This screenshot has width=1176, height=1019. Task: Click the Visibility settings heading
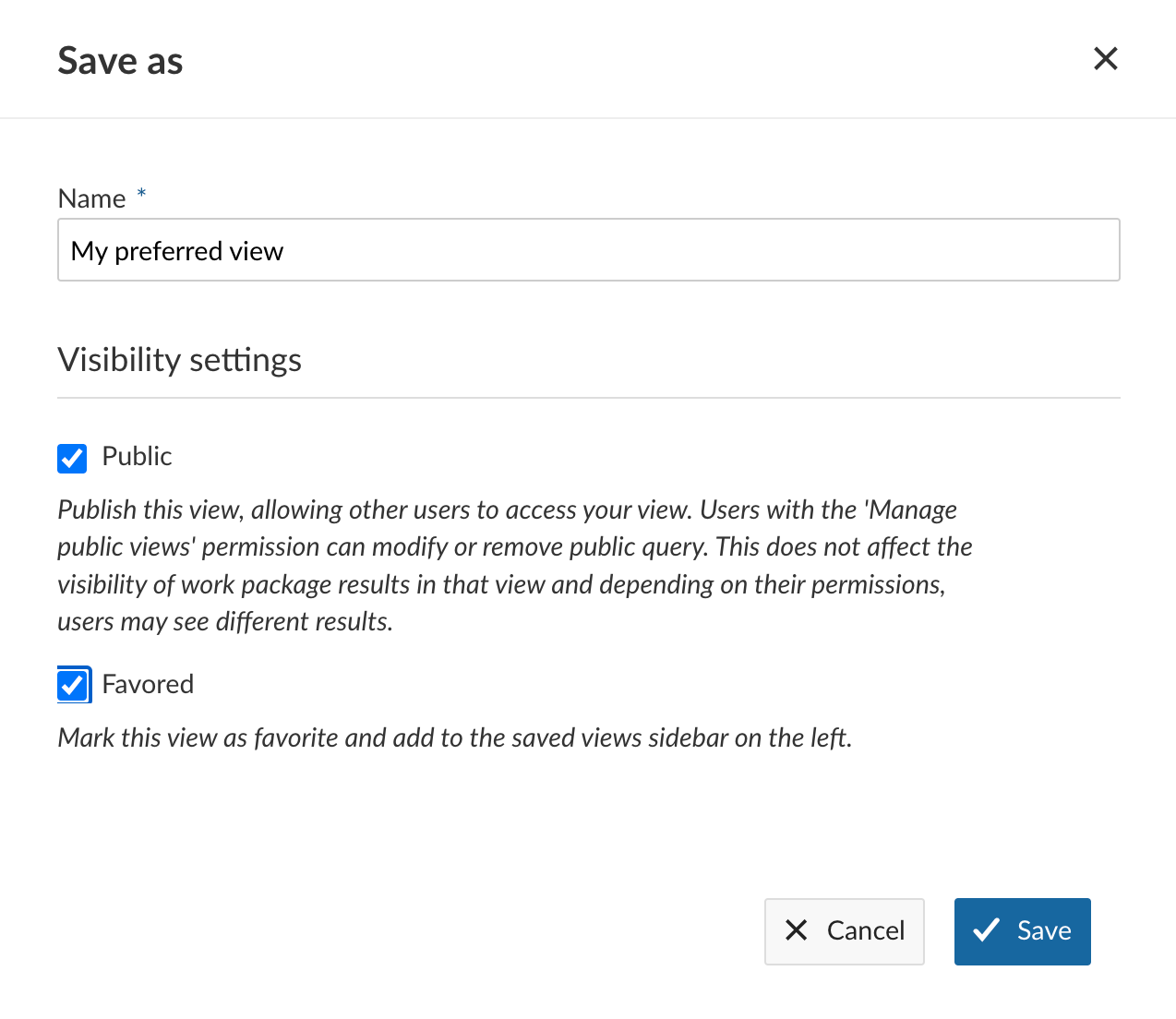coord(179,360)
